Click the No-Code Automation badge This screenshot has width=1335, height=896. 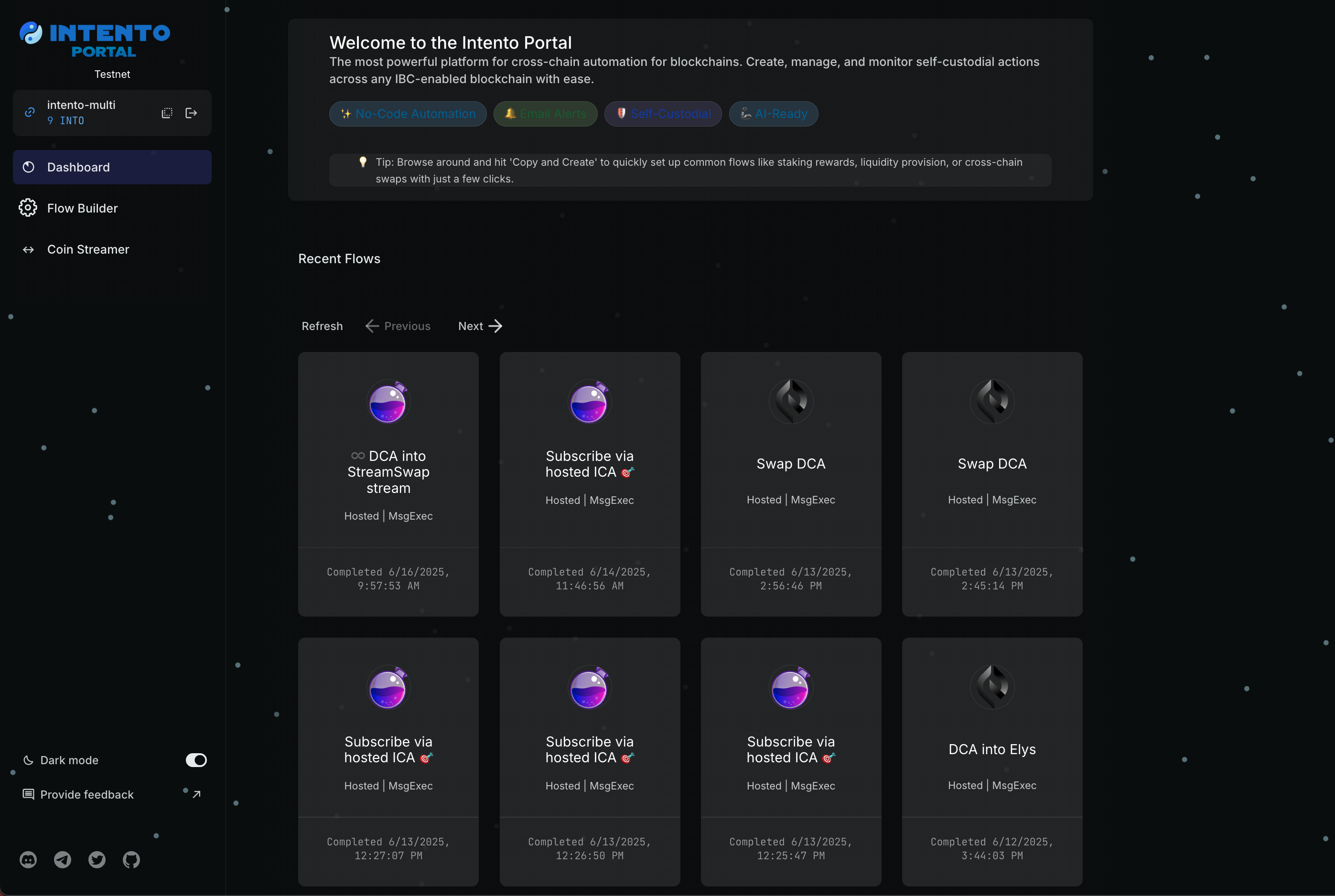click(408, 114)
